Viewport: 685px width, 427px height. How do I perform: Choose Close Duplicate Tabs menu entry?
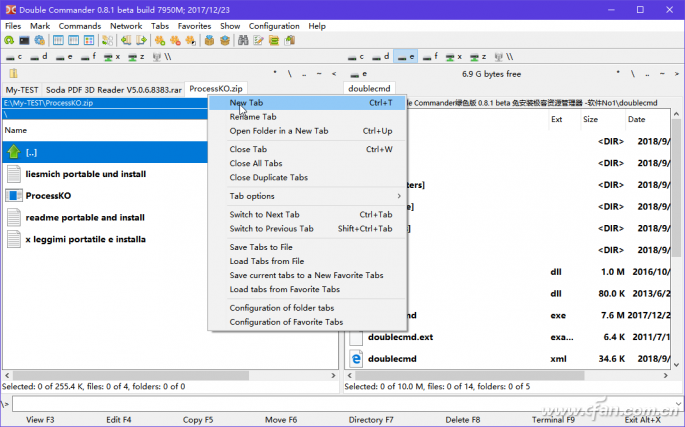(308, 177)
